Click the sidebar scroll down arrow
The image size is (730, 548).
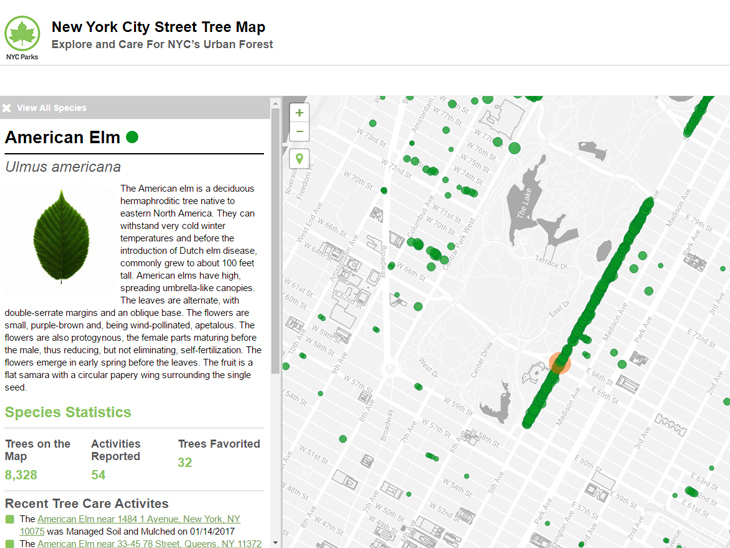275,542
